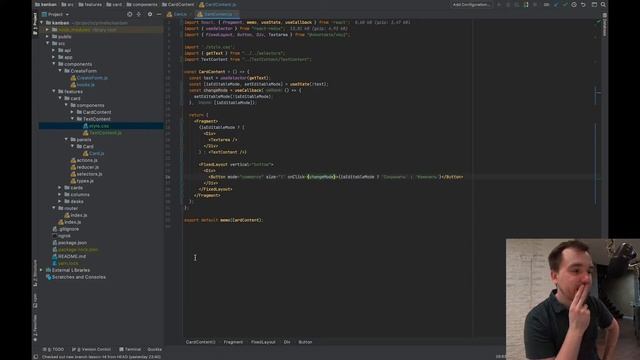Select CreateForm.js file in tree
The width and height of the screenshot is (640, 360).
89,78
